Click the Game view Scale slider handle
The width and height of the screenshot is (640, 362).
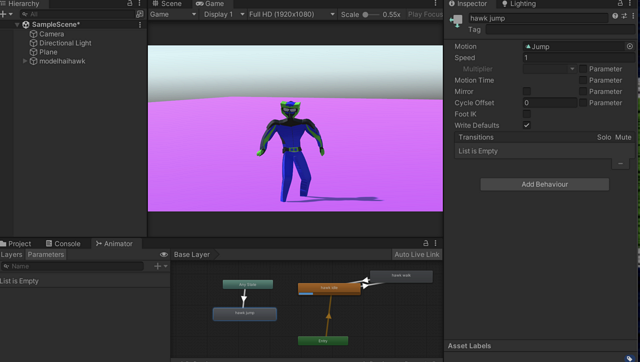(x=365, y=14)
